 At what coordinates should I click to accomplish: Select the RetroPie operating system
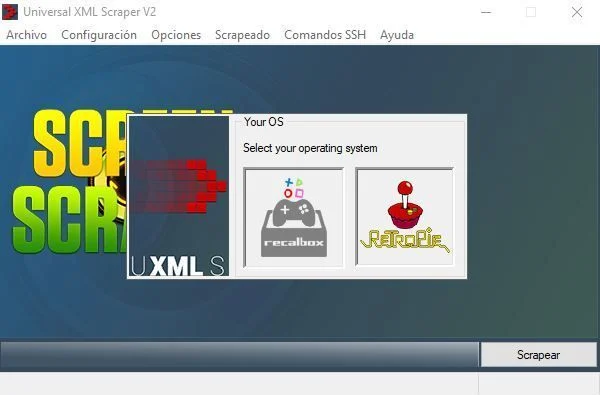pos(405,217)
